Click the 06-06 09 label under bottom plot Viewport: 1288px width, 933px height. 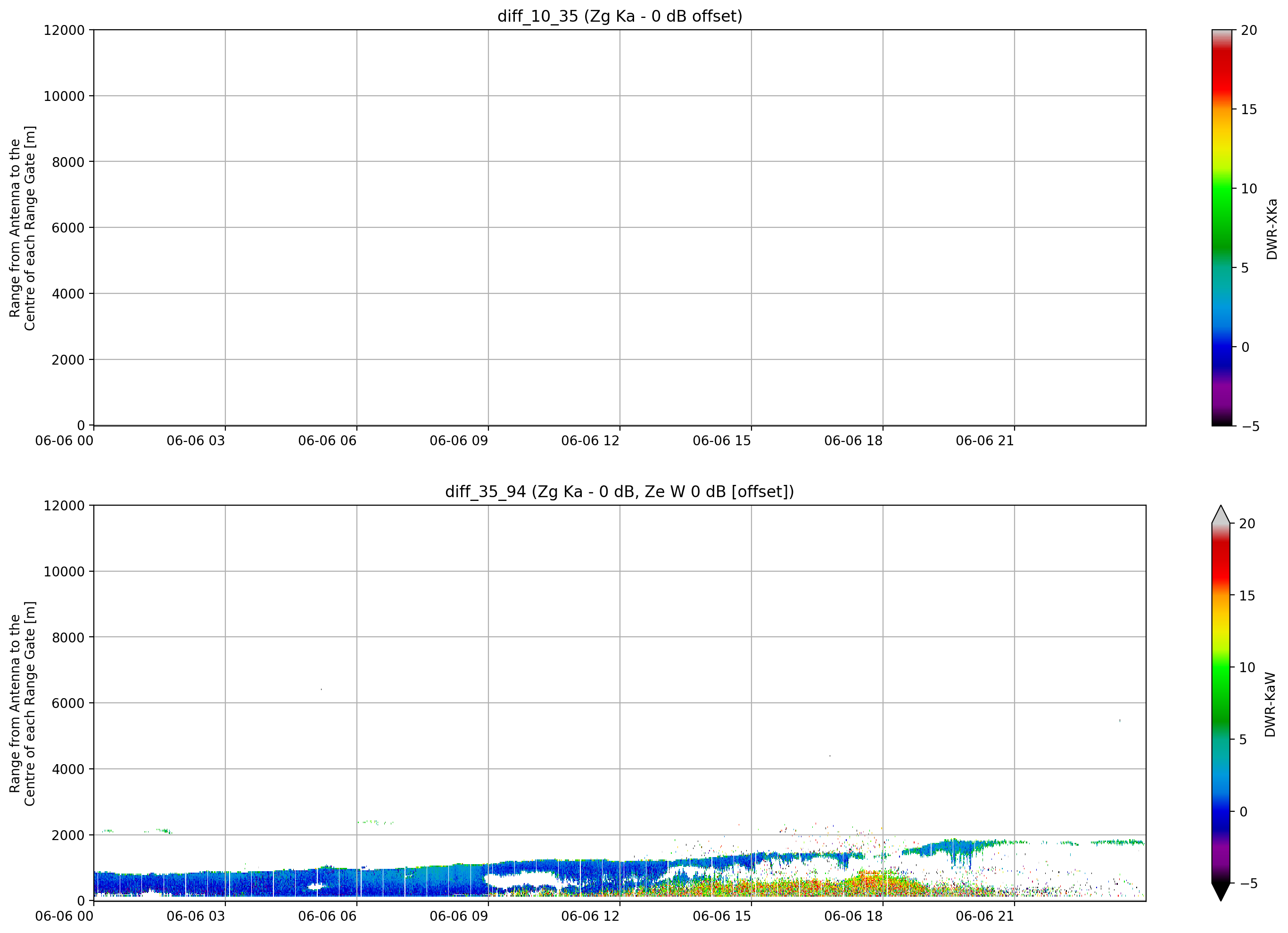[x=459, y=916]
